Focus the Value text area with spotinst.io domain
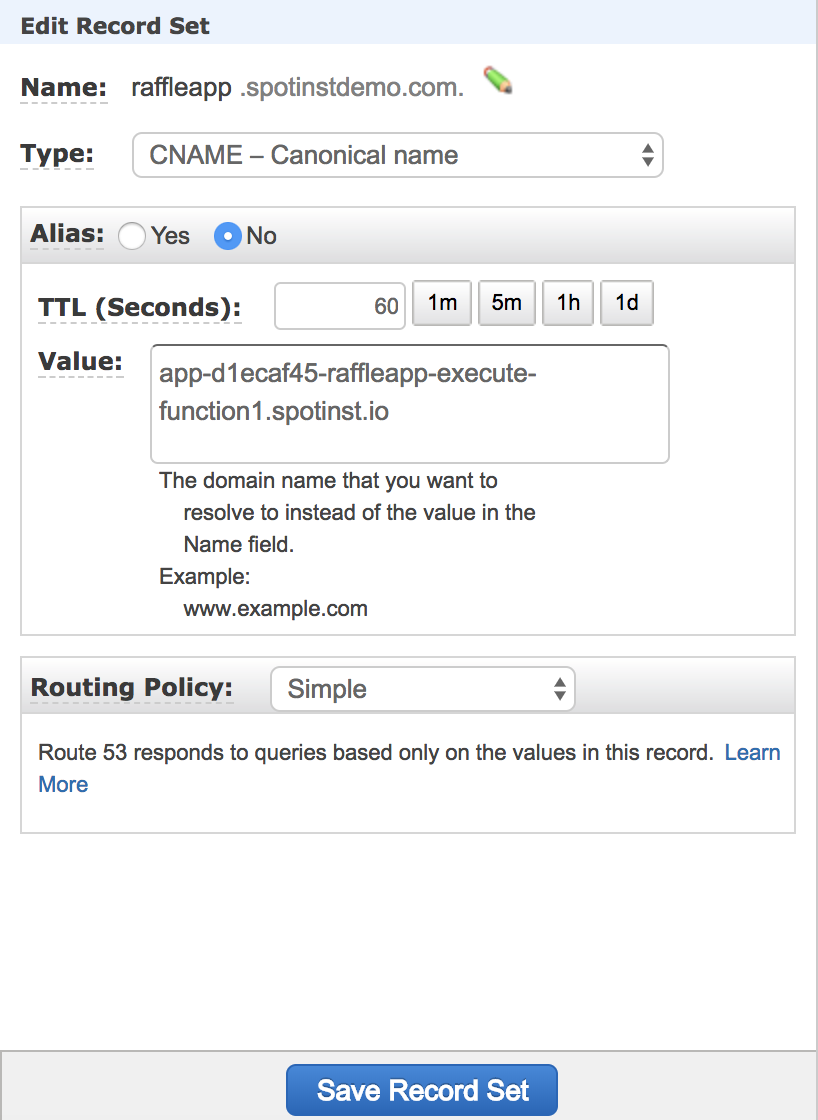Screen dimensions: 818x1120 coord(409,404)
